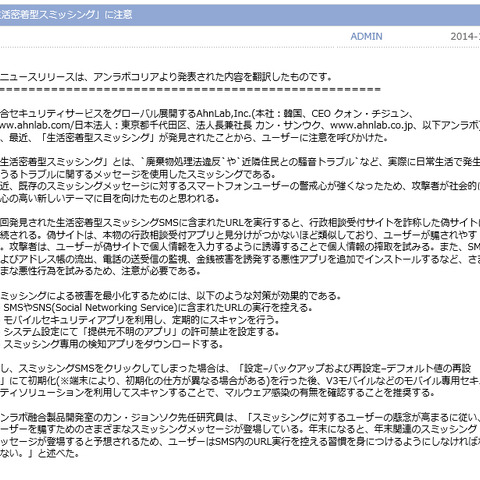Click the line ending '」と述べた。'
This screenshot has height=480, width=480.
(40, 453)
